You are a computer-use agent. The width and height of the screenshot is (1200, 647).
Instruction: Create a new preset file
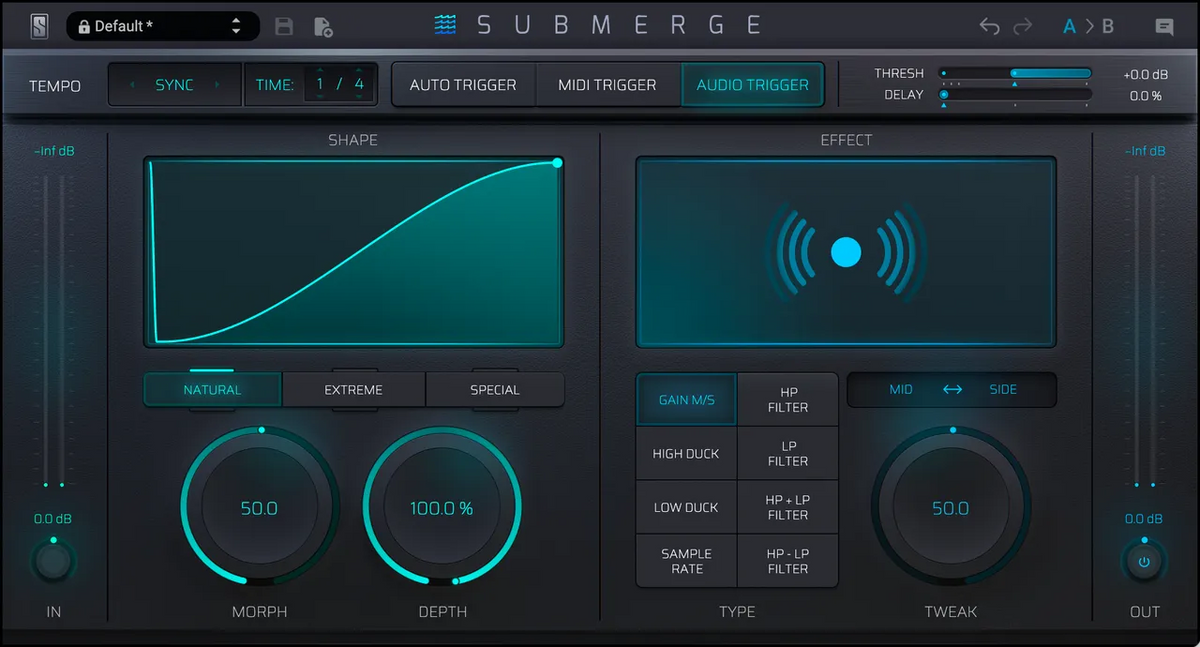coord(322,25)
